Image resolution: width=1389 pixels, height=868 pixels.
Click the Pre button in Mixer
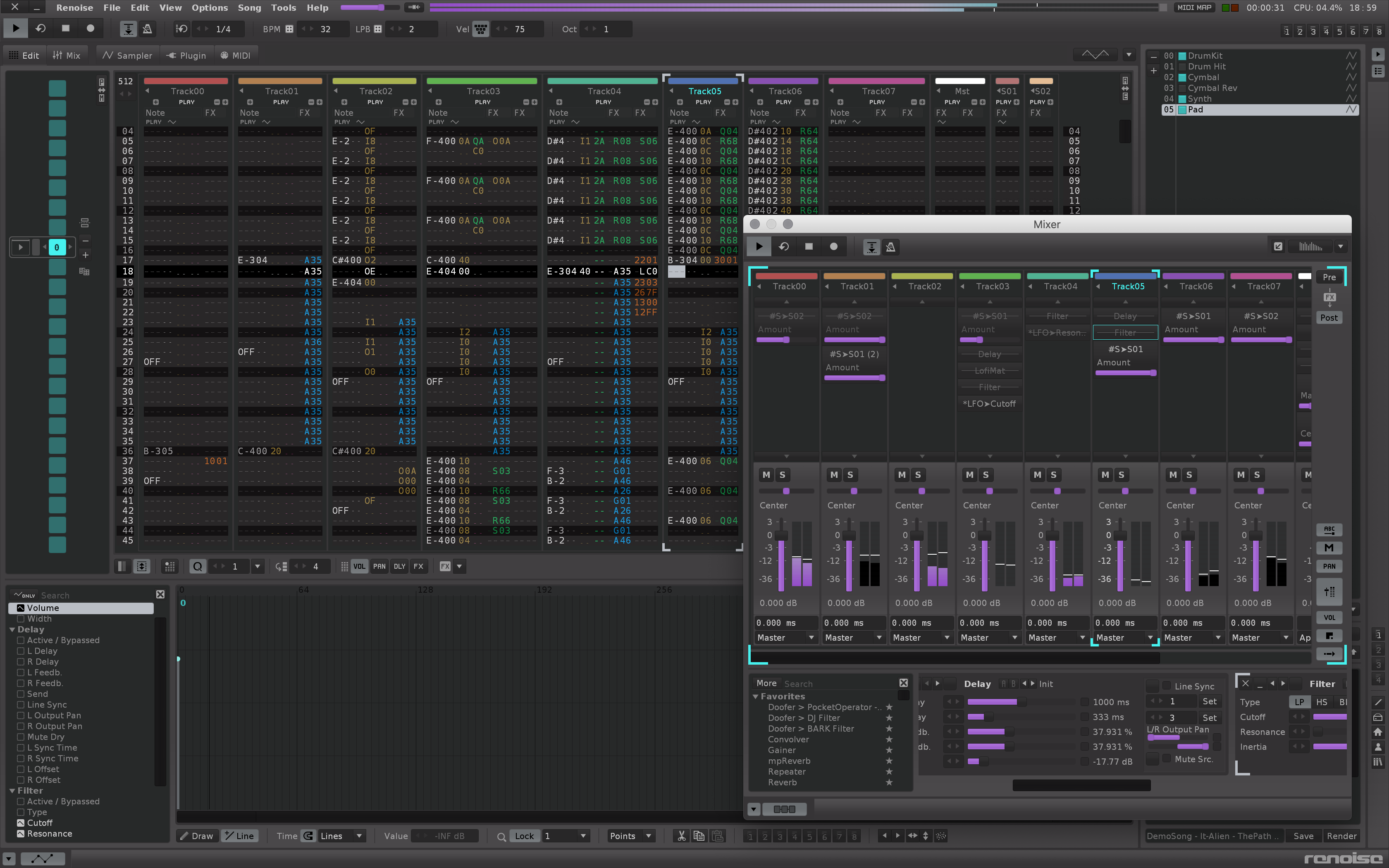pos(1329,277)
